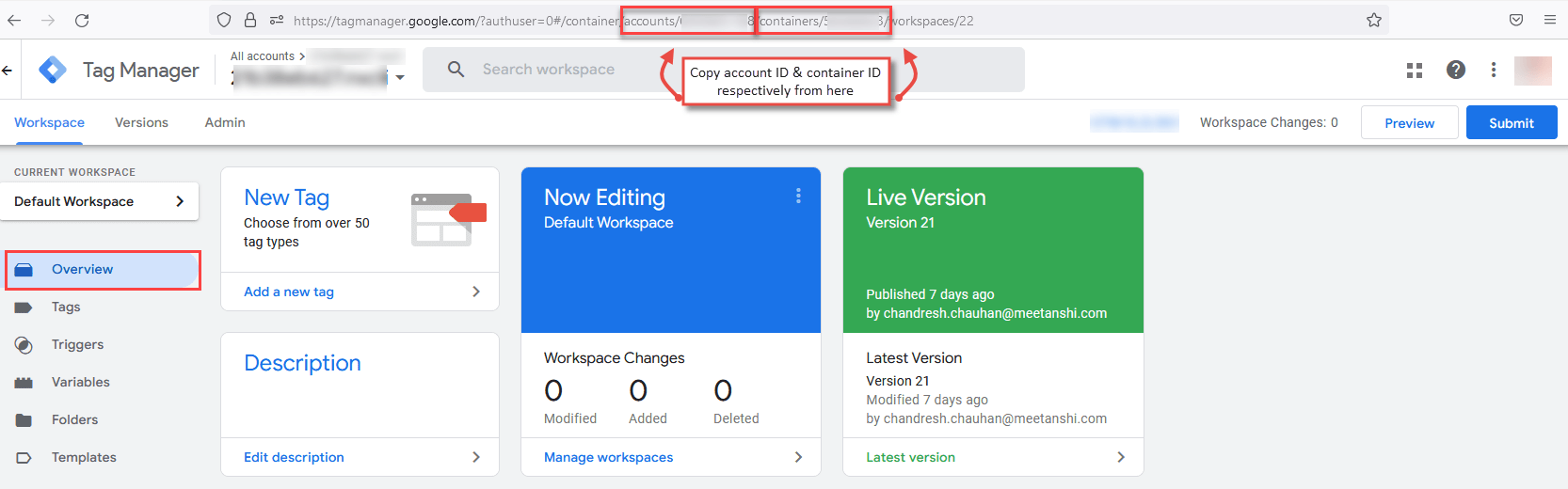The height and width of the screenshot is (489, 1568).
Task: Click the Templates tag outline icon
Action: pyautogui.click(x=24, y=458)
